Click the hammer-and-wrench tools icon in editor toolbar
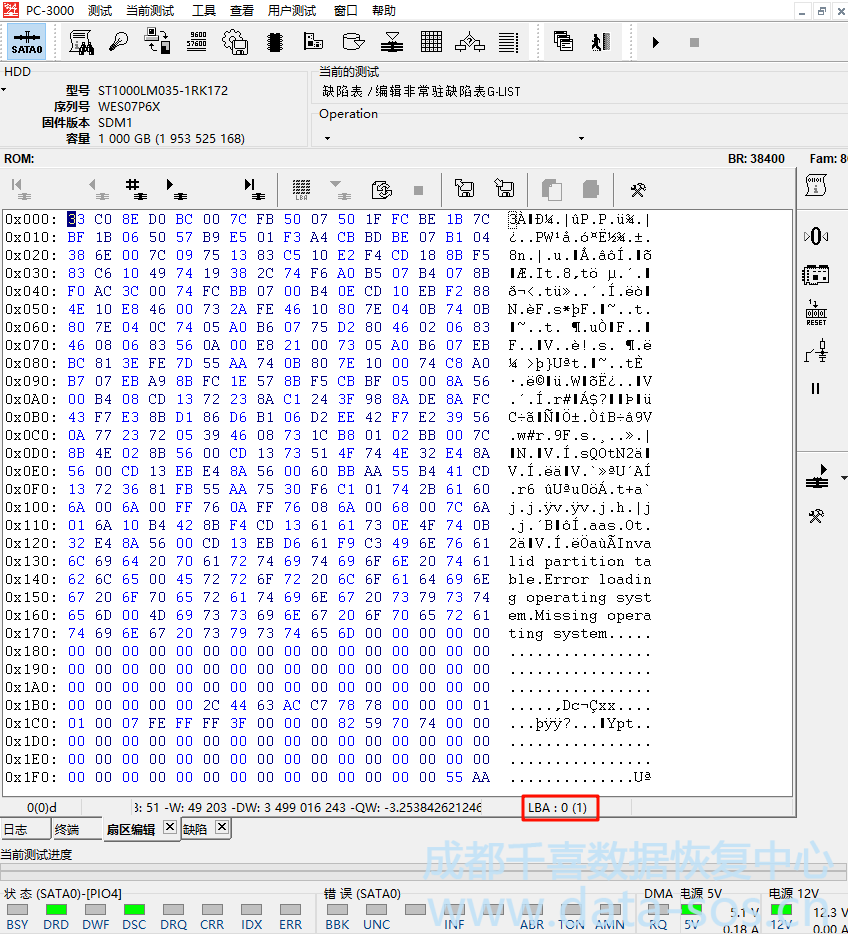The width and height of the screenshot is (848, 934). click(637, 188)
